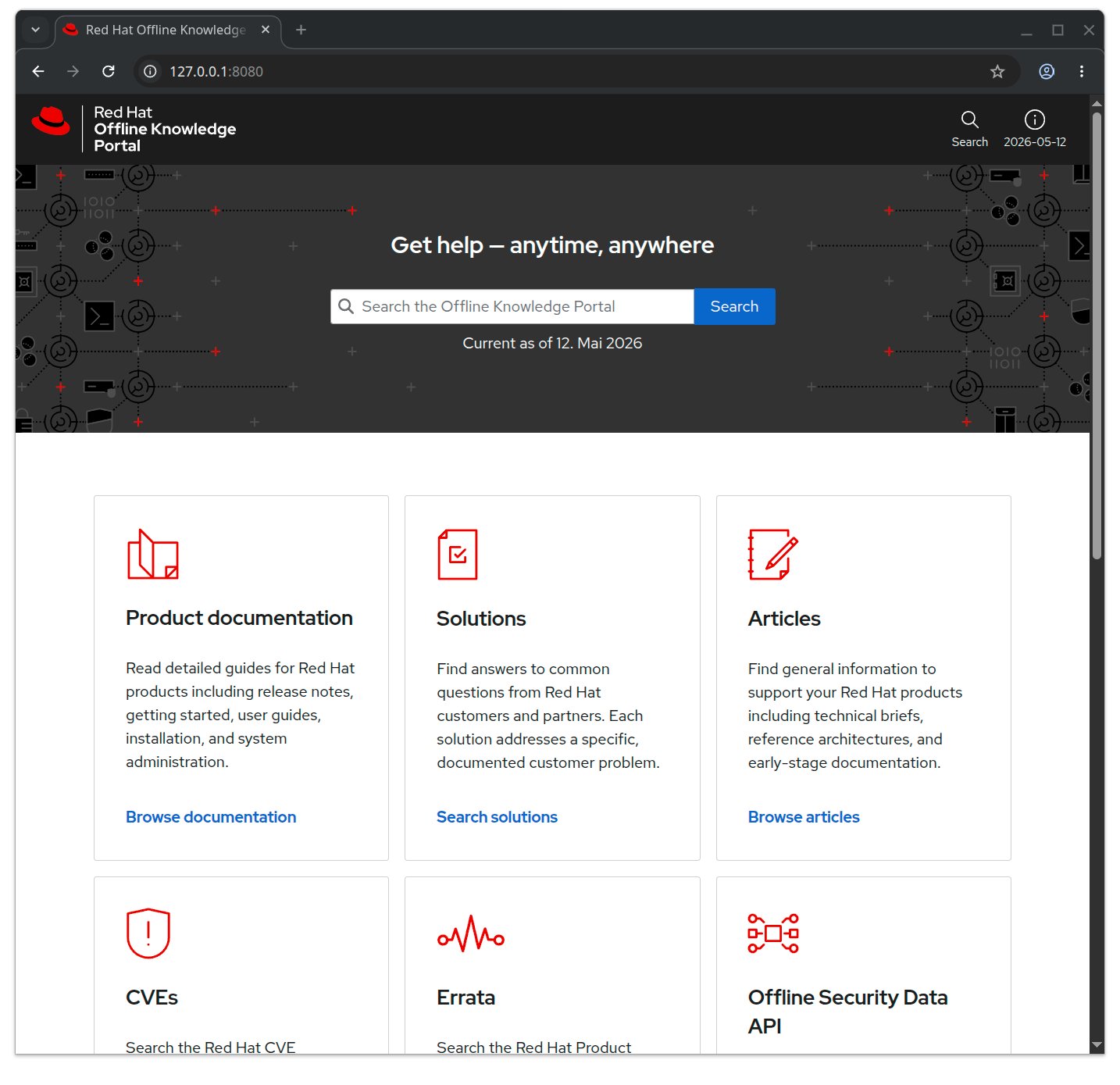Close the Red Hat Offline Knowledge tab

(266, 30)
